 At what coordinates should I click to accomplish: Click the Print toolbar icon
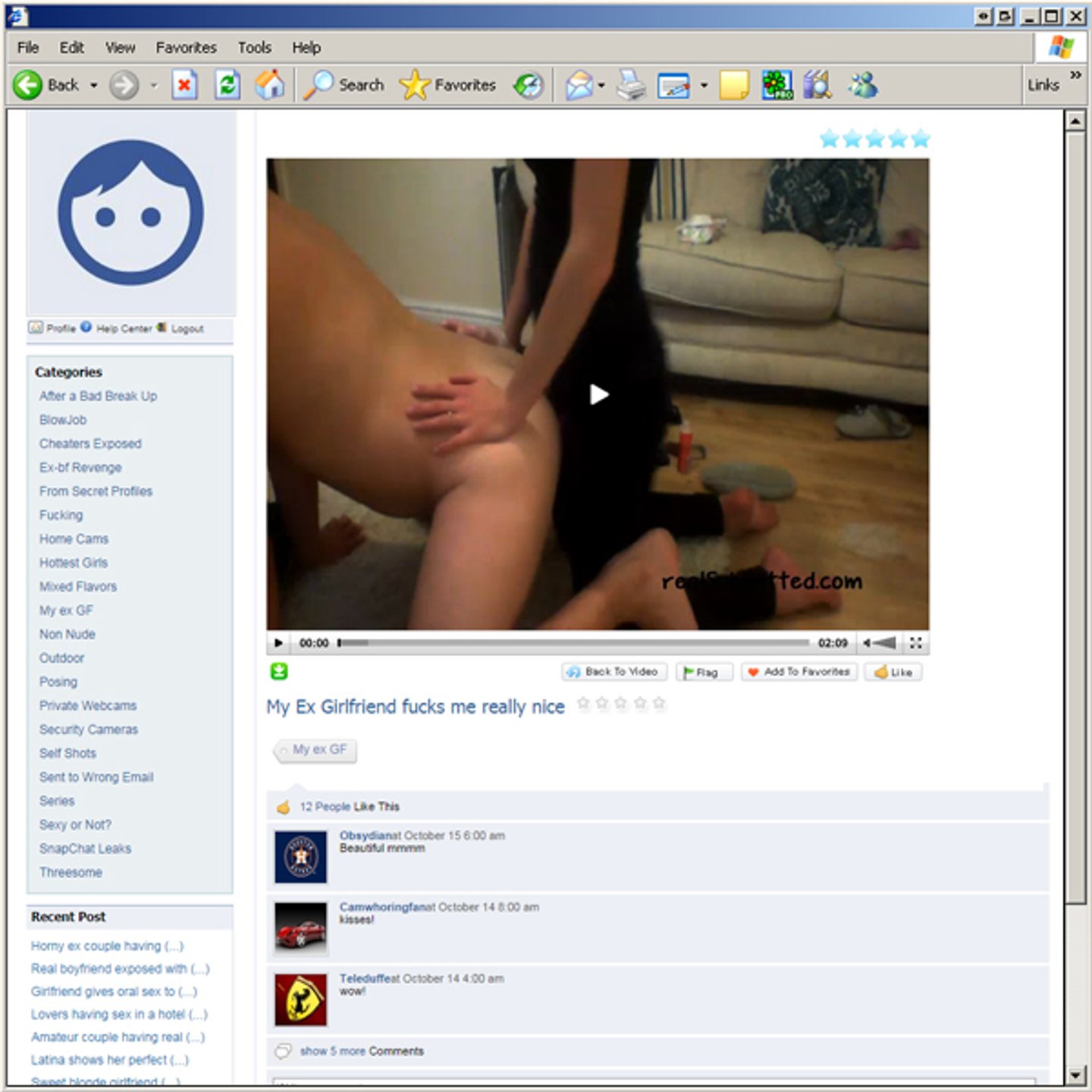click(630, 85)
